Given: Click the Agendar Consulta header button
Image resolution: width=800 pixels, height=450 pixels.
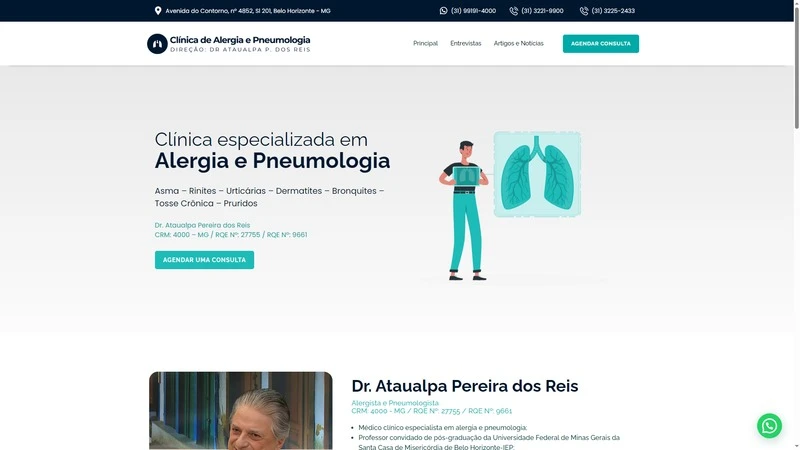Looking at the screenshot, I should [x=601, y=44].
